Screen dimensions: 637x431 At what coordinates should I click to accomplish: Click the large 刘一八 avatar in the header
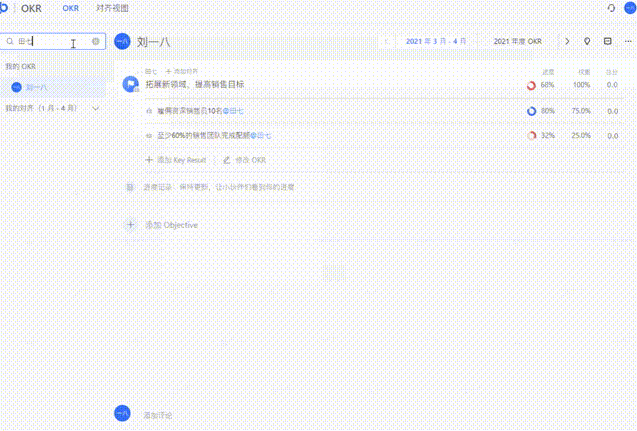(122, 41)
